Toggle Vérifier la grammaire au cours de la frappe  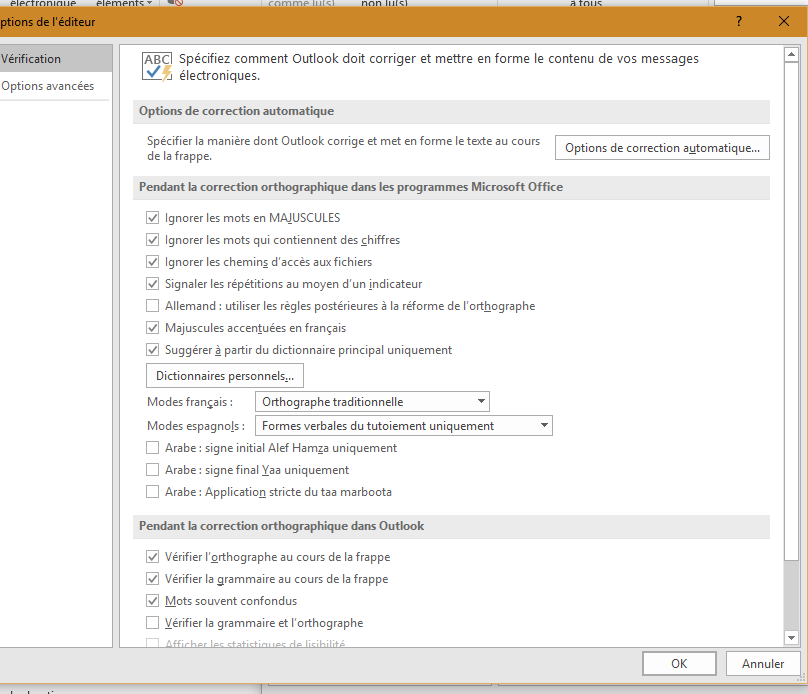(152, 579)
